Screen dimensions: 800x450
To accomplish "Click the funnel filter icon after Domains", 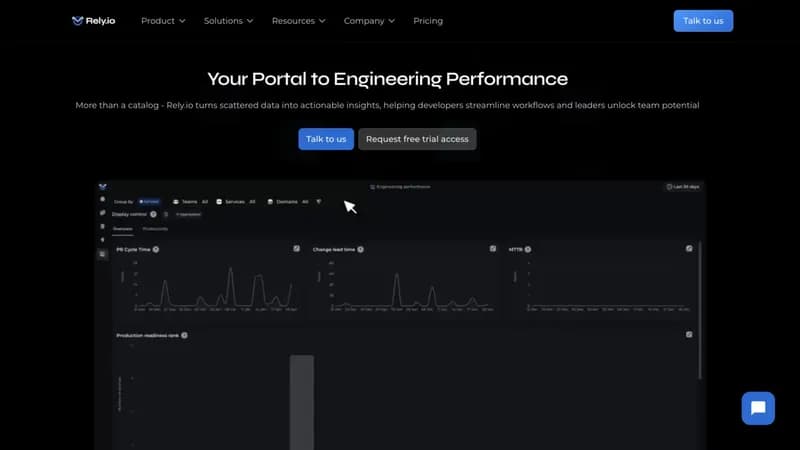I will pyautogui.click(x=319, y=202).
